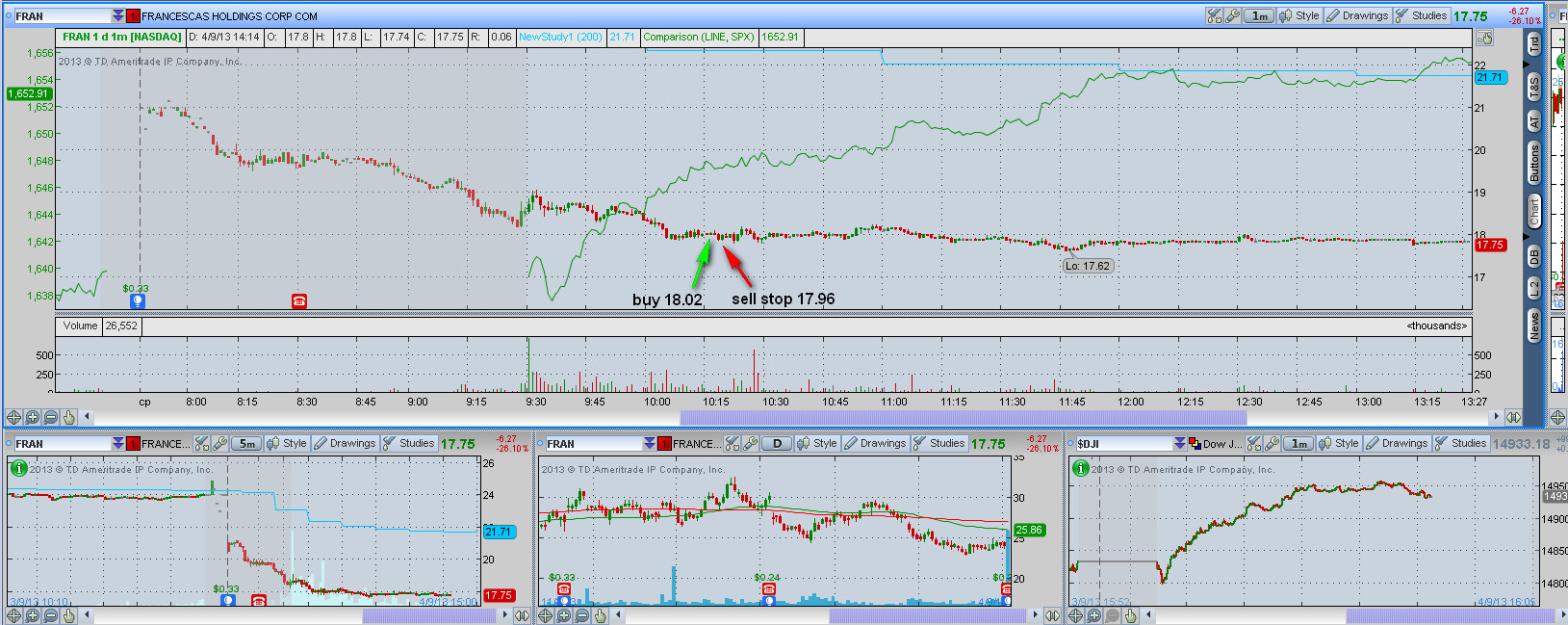Image resolution: width=1568 pixels, height=625 pixels.
Task: Toggle the DB side panel
Action: point(1534,256)
